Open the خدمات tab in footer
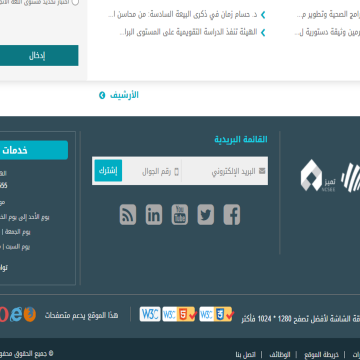Viewport: 360px width, 360px height. coord(34,150)
